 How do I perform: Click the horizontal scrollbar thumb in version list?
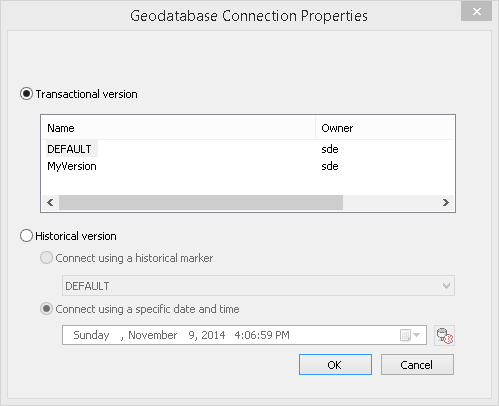pyautogui.click(x=201, y=202)
